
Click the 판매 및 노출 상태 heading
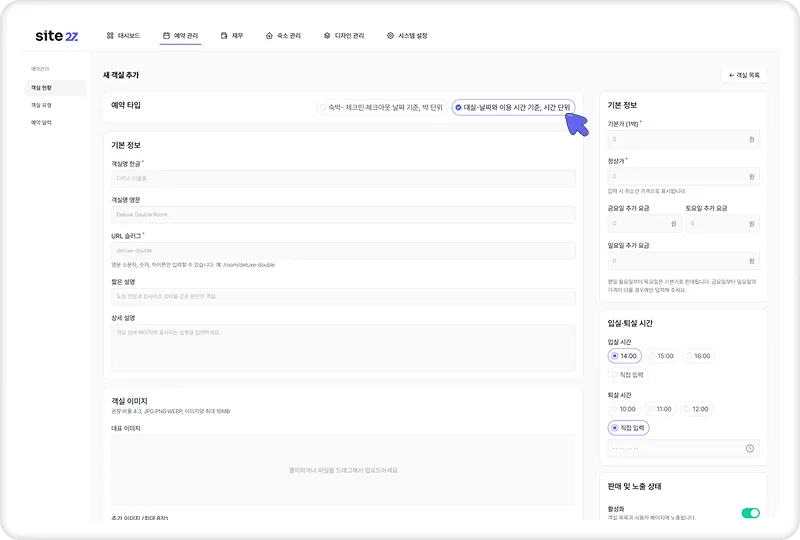[635, 486]
